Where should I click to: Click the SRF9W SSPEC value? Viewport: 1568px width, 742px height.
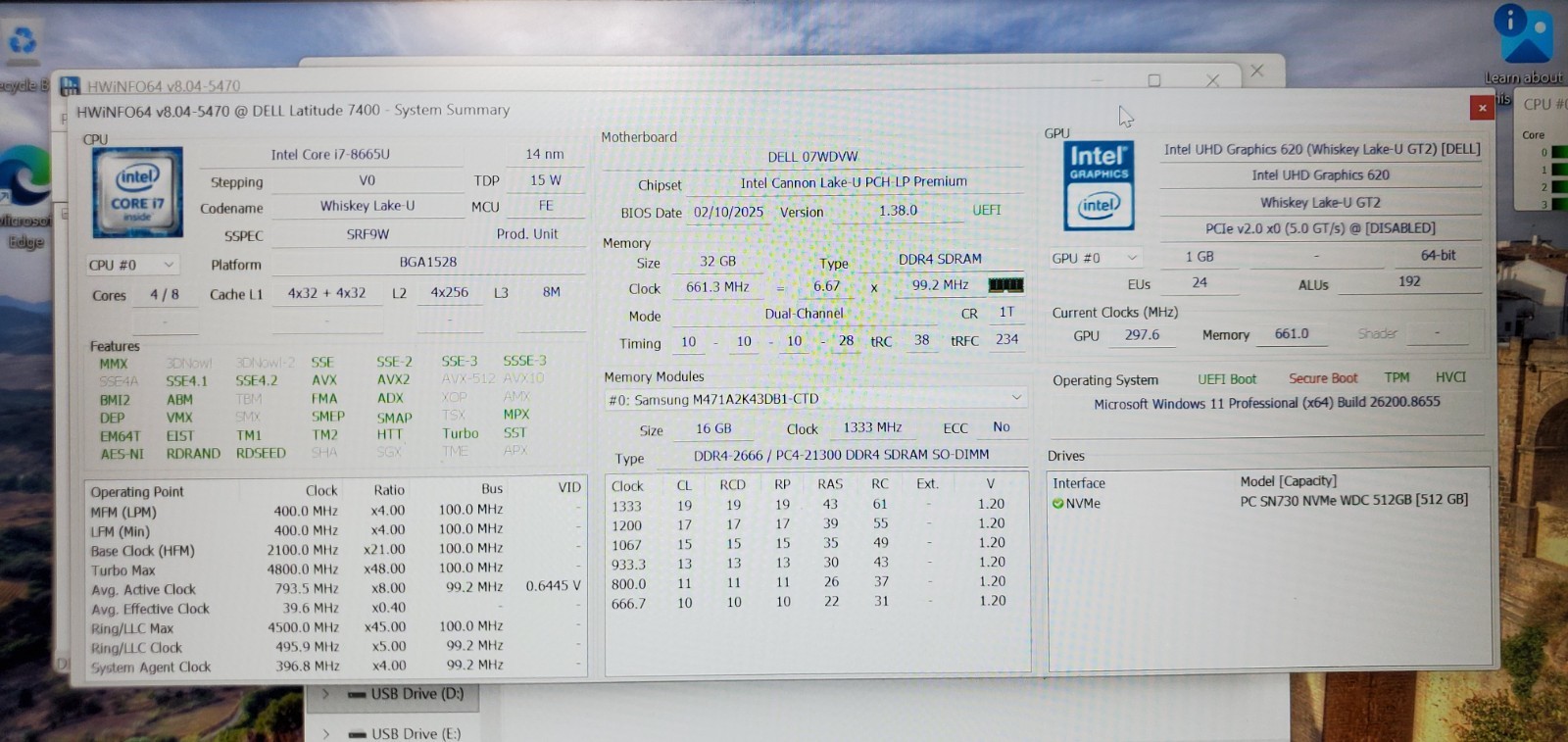pos(367,234)
